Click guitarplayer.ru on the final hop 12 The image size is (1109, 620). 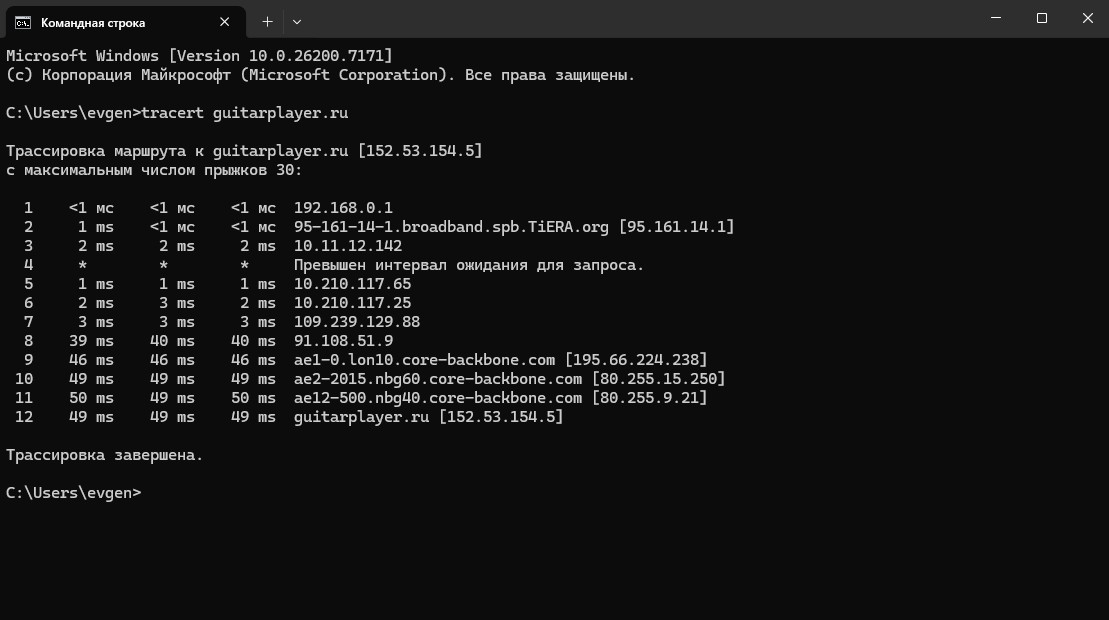pyautogui.click(x=361, y=417)
